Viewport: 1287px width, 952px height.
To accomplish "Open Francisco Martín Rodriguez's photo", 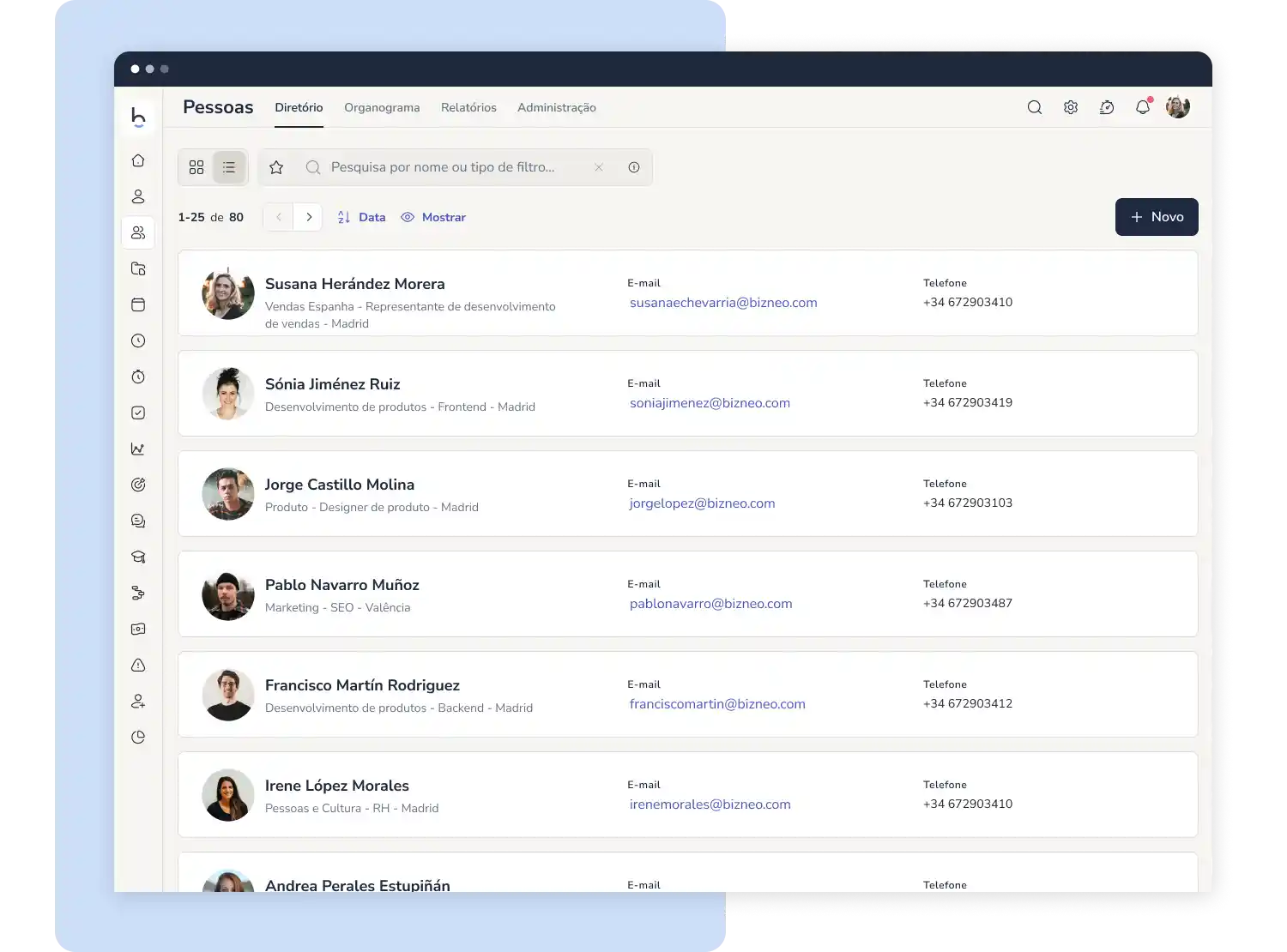I will click(228, 695).
